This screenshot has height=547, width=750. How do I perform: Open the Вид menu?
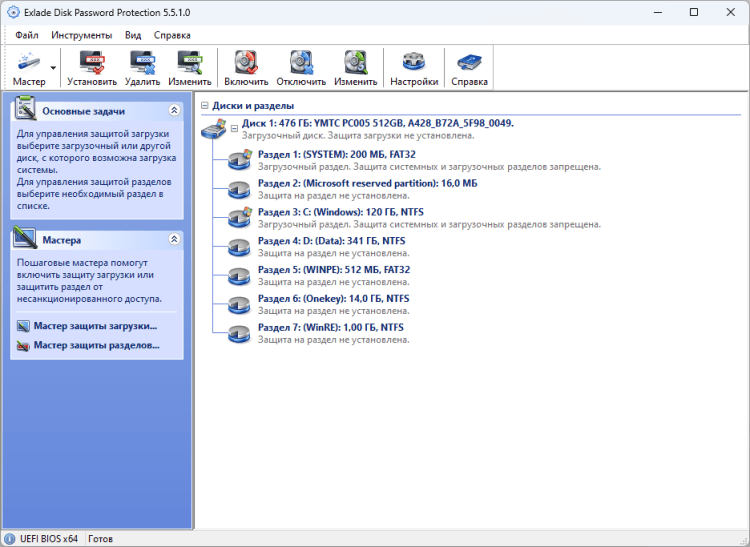(x=133, y=35)
